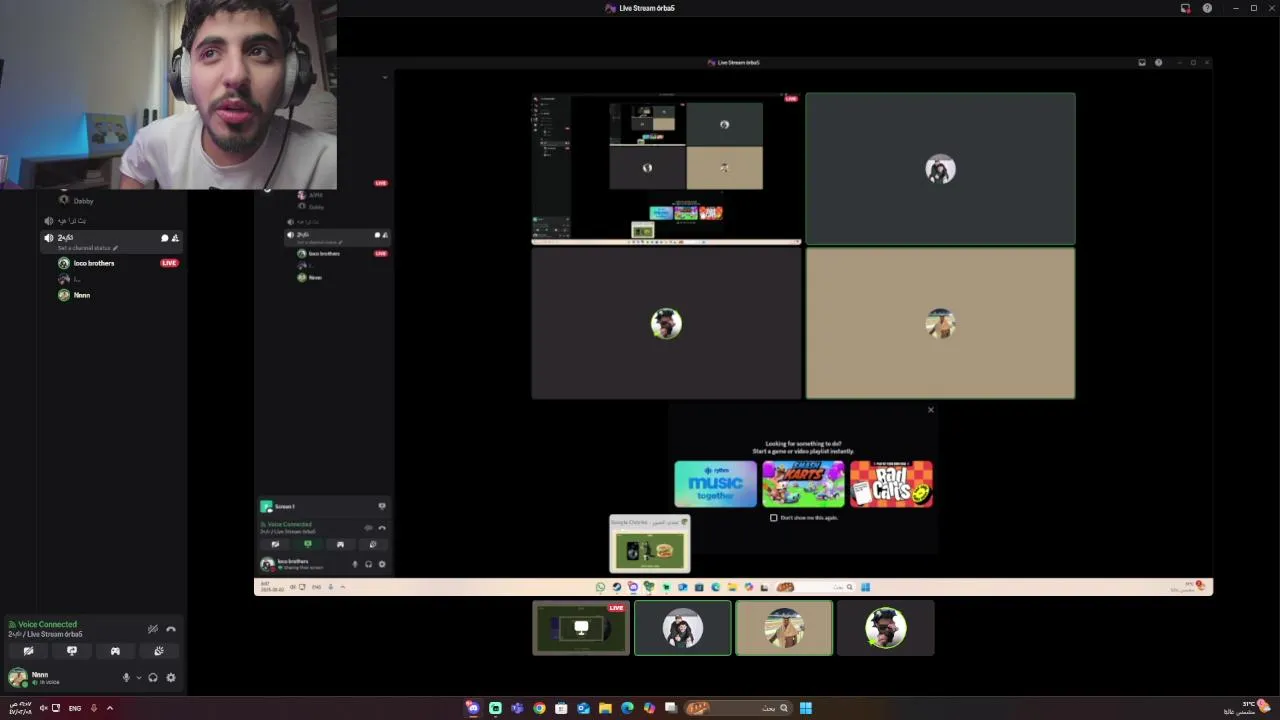Click the help question mark icon in title bar
The height and width of the screenshot is (720, 1280).
coord(1207,8)
